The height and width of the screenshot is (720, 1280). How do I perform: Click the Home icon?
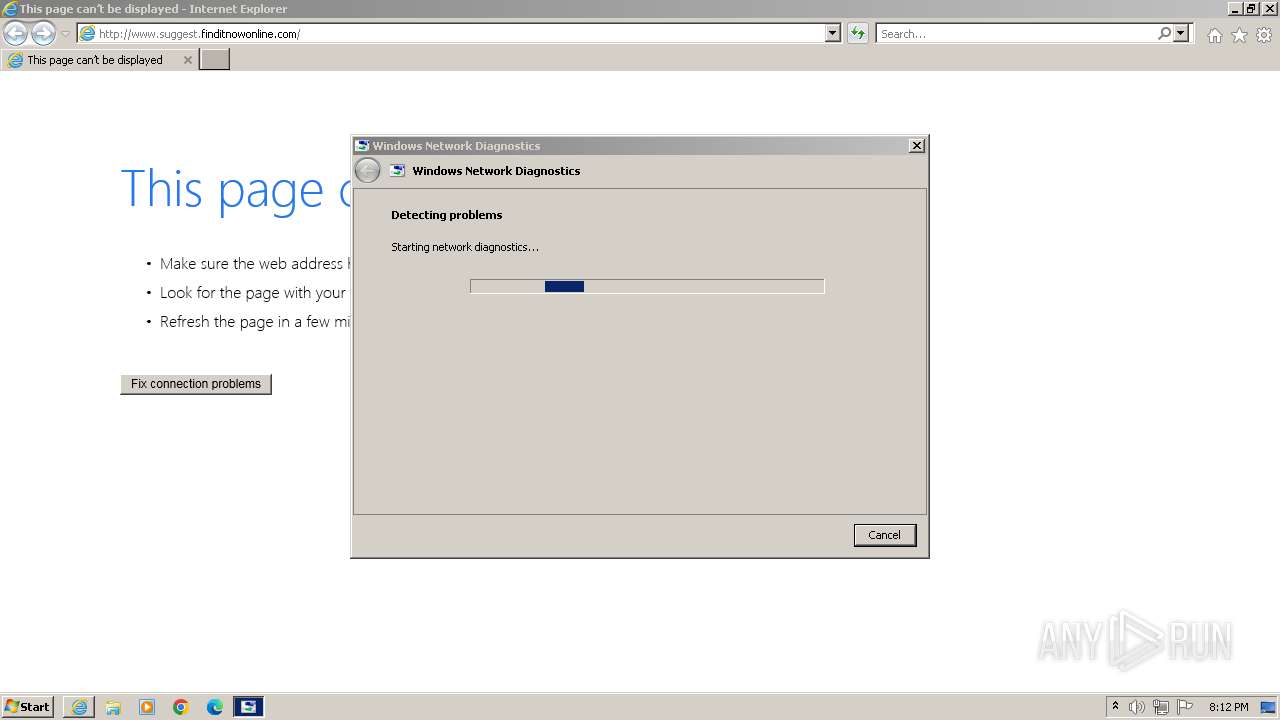pyautogui.click(x=1214, y=35)
